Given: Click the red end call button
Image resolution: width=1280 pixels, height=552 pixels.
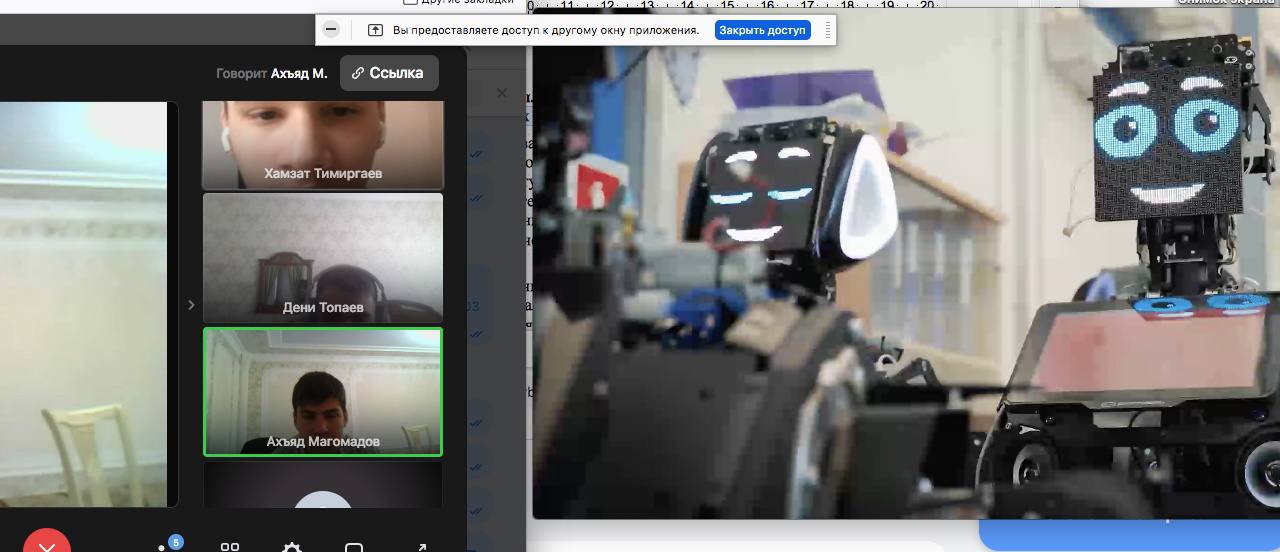Looking at the screenshot, I should (46, 544).
